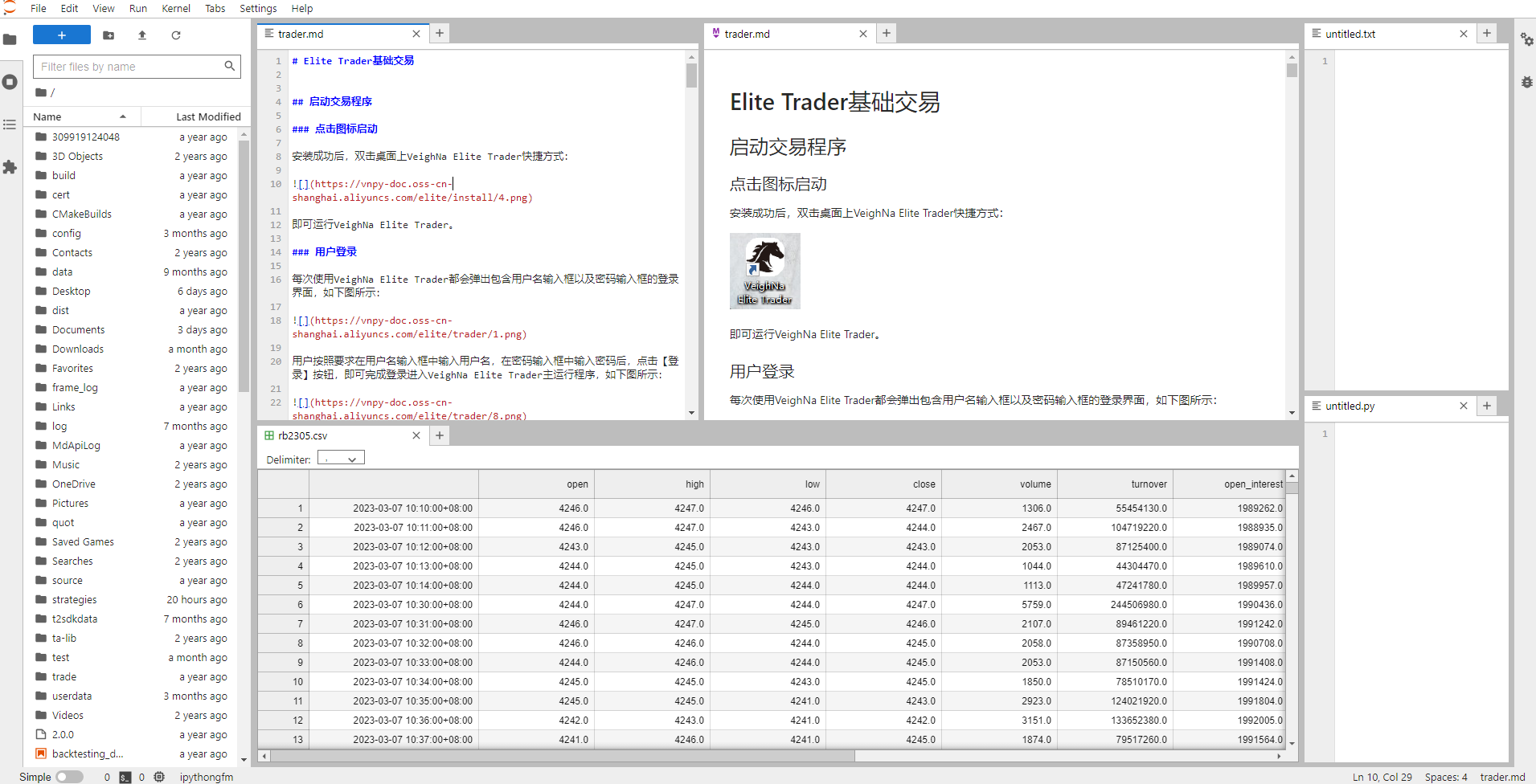Click the terminal sessions icon in status bar
1536x784 pixels.
(x=124, y=777)
